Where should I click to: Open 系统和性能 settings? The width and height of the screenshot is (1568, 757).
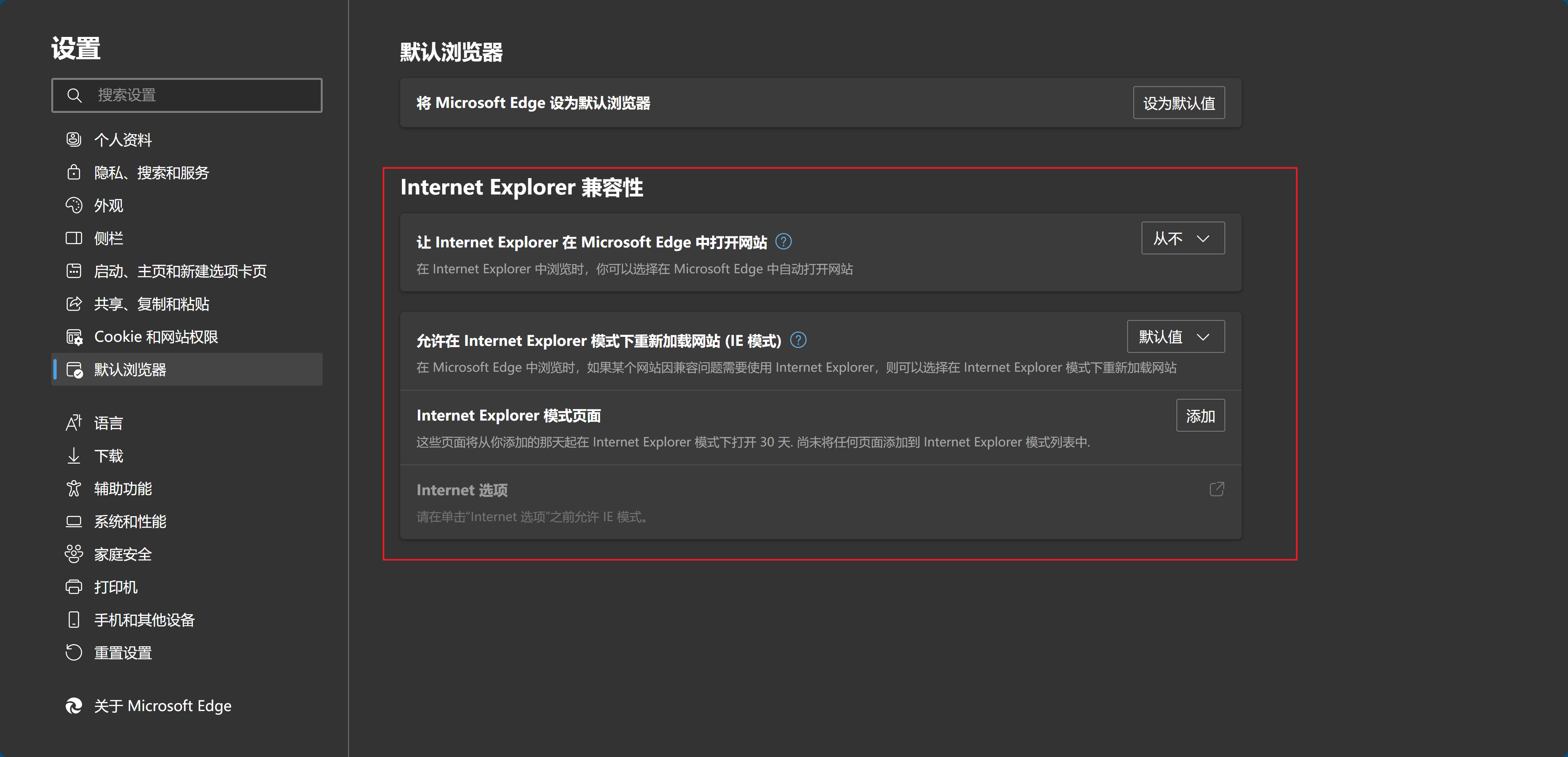pos(130,521)
